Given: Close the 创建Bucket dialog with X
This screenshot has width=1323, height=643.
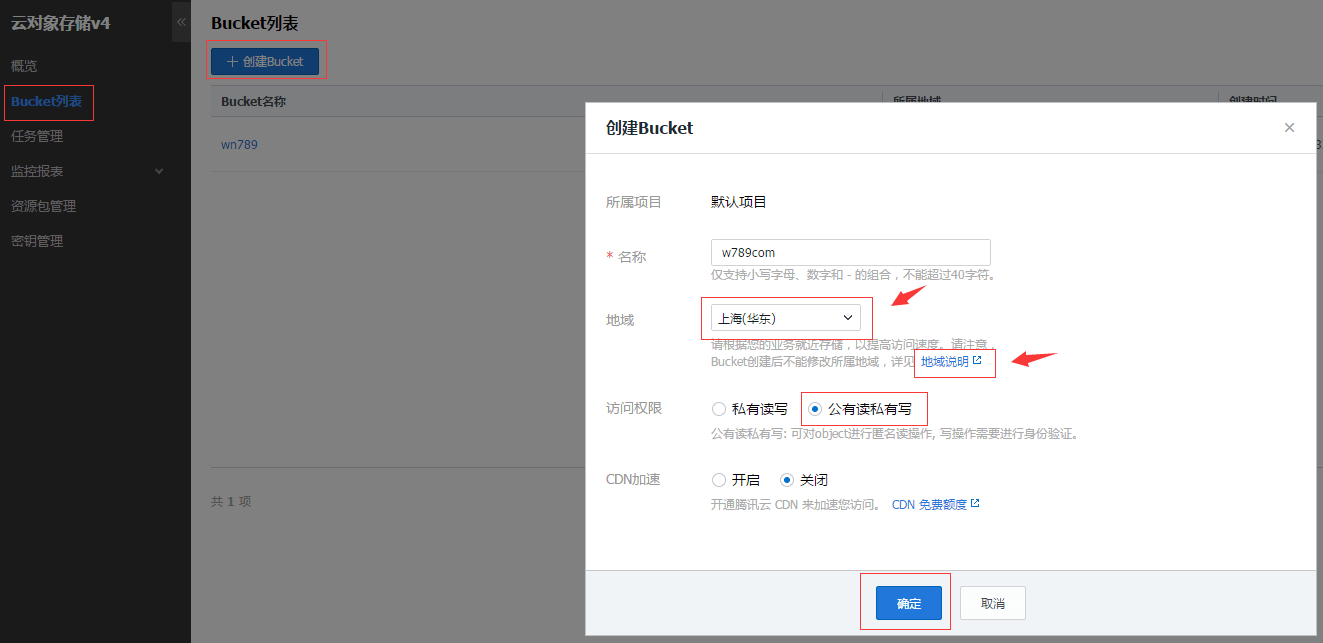Looking at the screenshot, I should click(1289, 127).
